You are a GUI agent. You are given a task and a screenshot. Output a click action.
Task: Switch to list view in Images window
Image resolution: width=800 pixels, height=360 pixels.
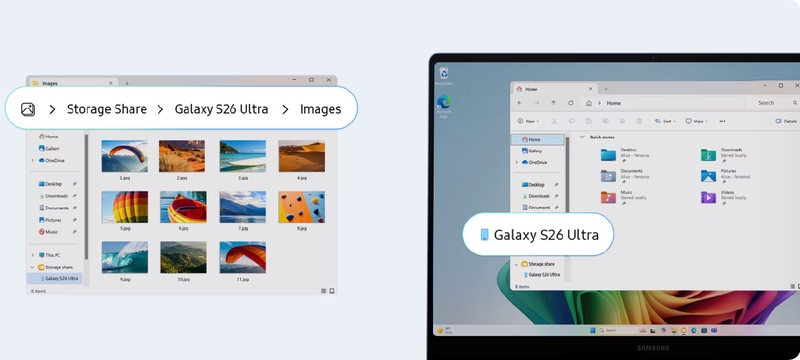pos(323,291)
